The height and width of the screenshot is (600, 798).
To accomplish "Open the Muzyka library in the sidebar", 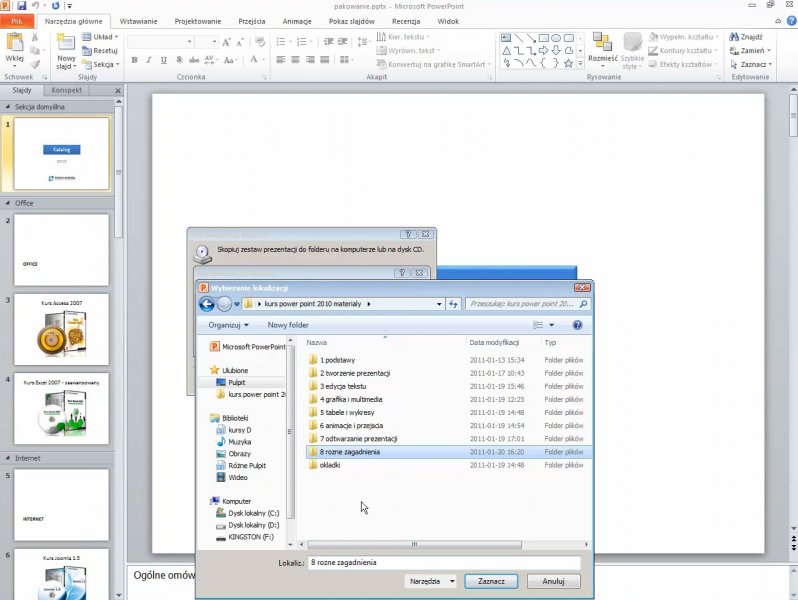I will [240, 441].
